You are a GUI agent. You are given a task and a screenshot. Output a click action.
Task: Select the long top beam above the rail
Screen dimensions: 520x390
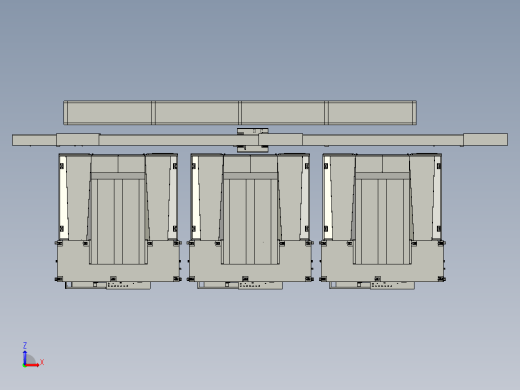[x=240, y=113]
